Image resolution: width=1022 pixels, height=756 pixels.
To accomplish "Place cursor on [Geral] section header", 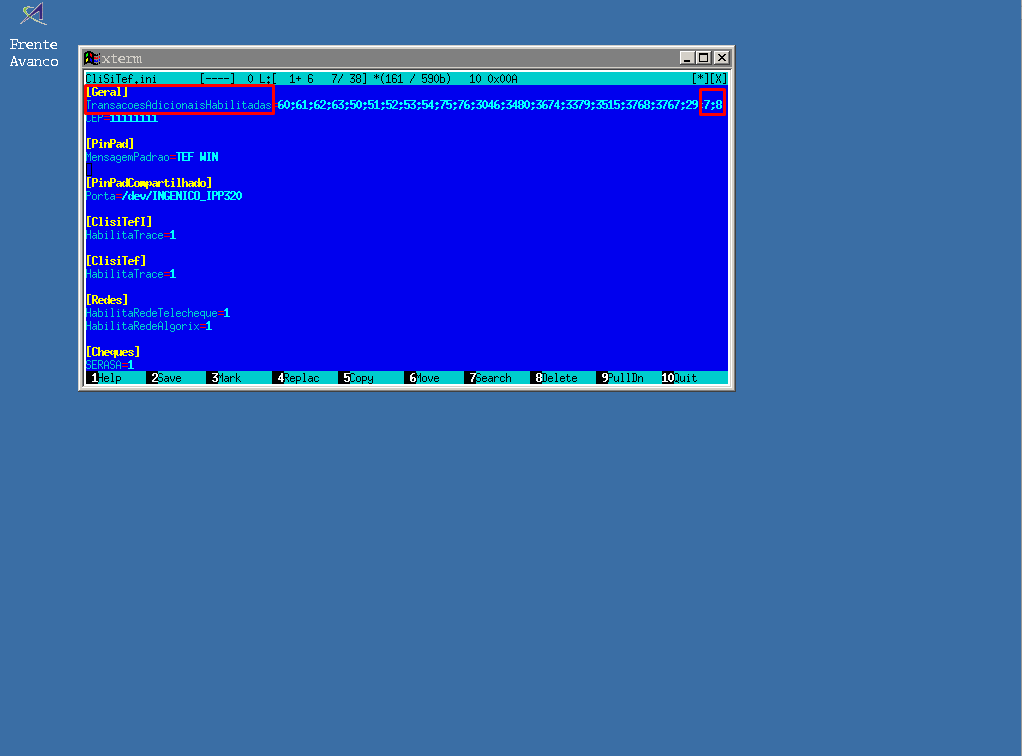I will tap(107, 92).
